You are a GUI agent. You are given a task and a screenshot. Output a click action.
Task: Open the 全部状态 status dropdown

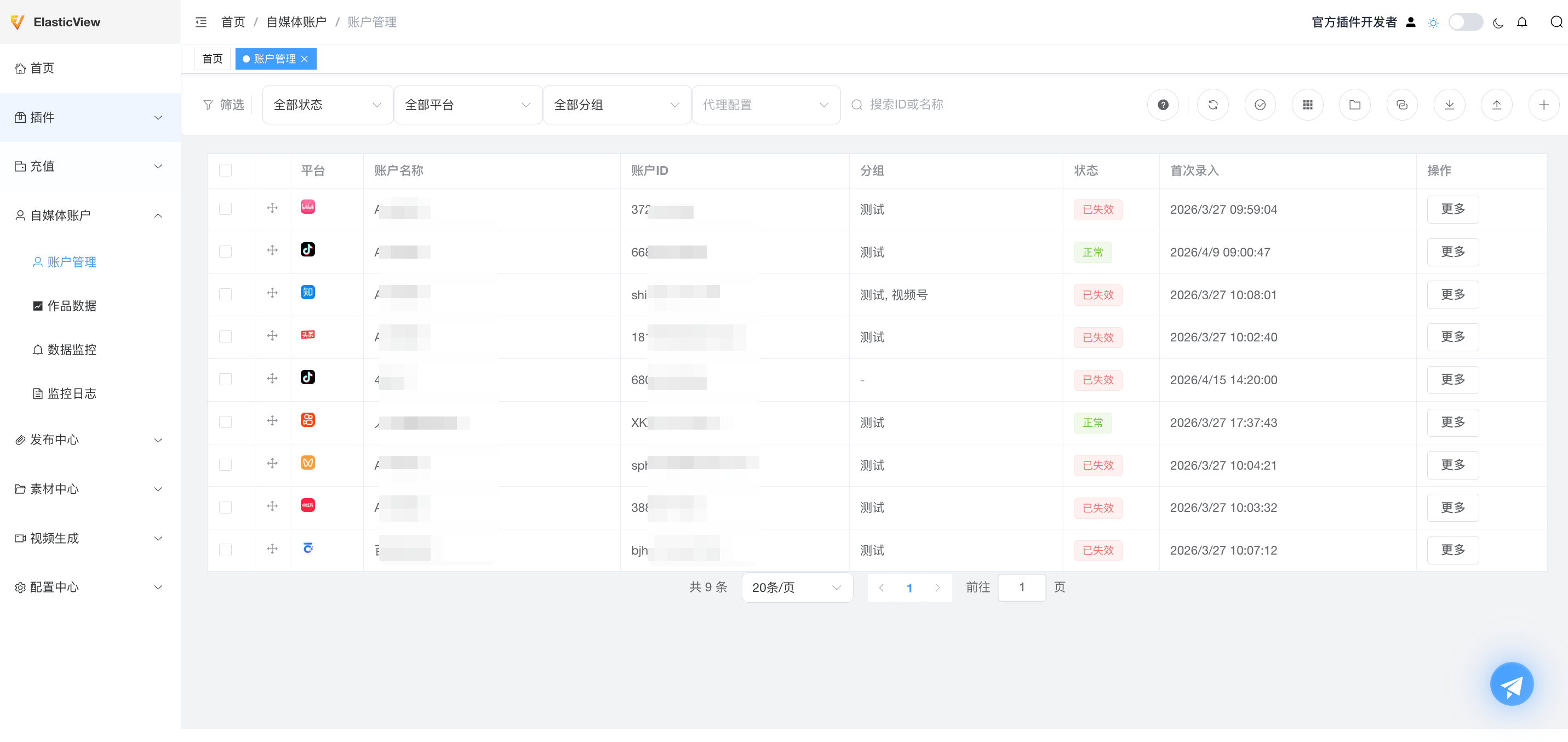tap(327, 104)
